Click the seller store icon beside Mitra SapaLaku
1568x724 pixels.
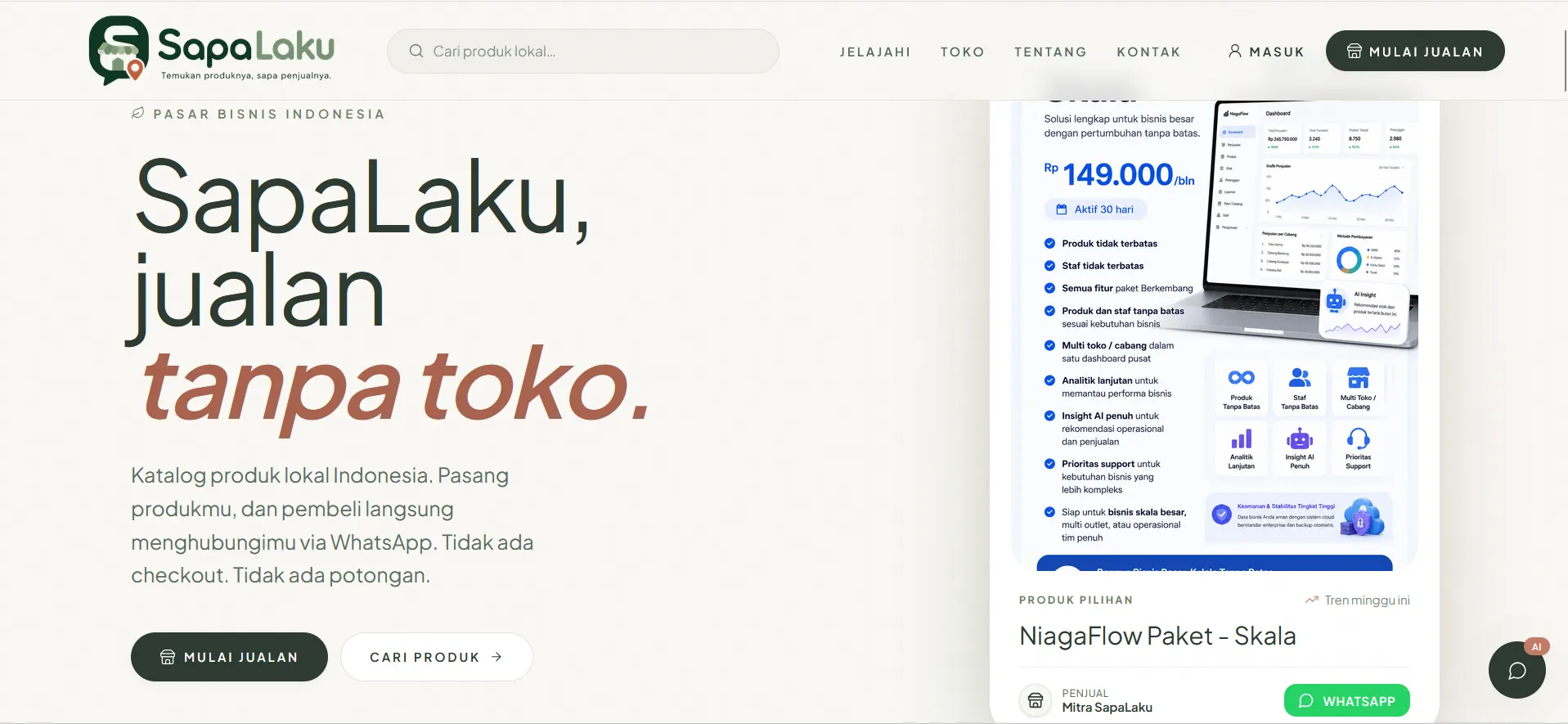pyautogui.click(x=1036, y=700)
